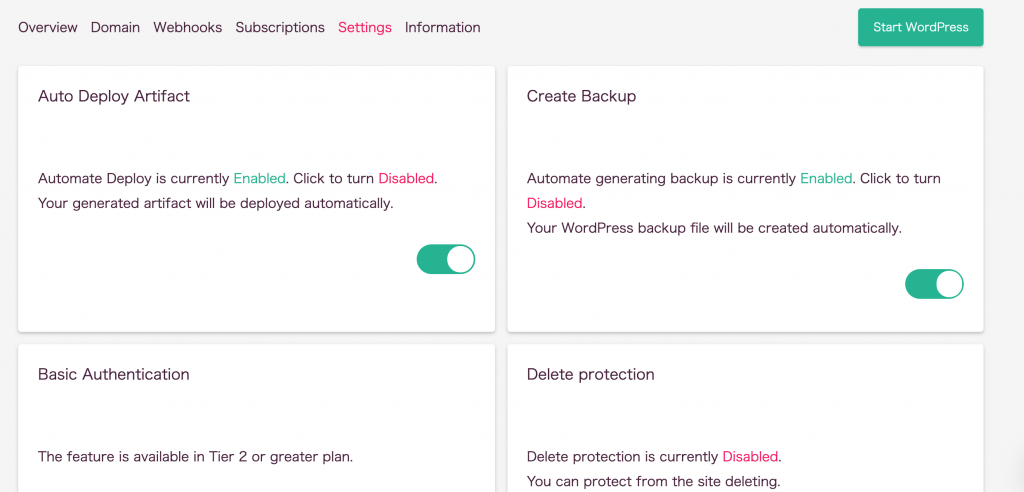Screen dimensions: 1024x492
Task: Click Disabled status in Delete protection card
Action: pyautogui.click(x=750, y=457)
